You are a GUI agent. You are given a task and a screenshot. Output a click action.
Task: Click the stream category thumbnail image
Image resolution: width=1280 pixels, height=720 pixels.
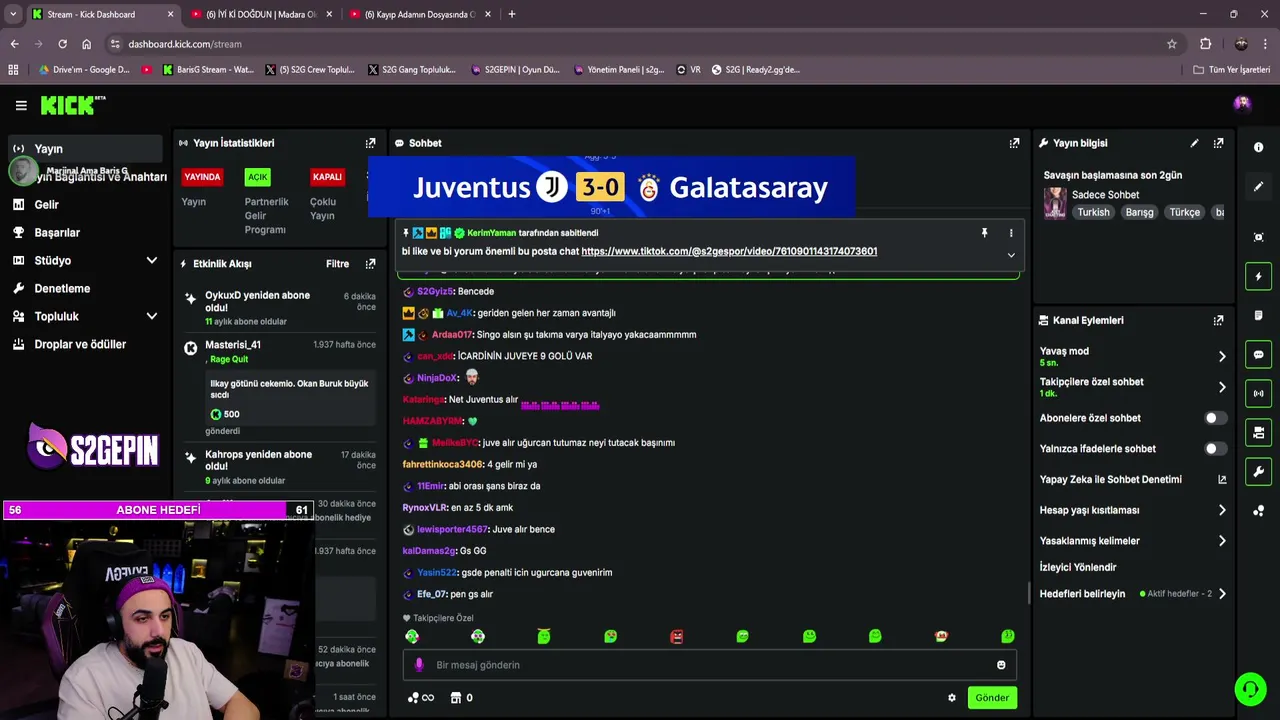pos(1055,203)
